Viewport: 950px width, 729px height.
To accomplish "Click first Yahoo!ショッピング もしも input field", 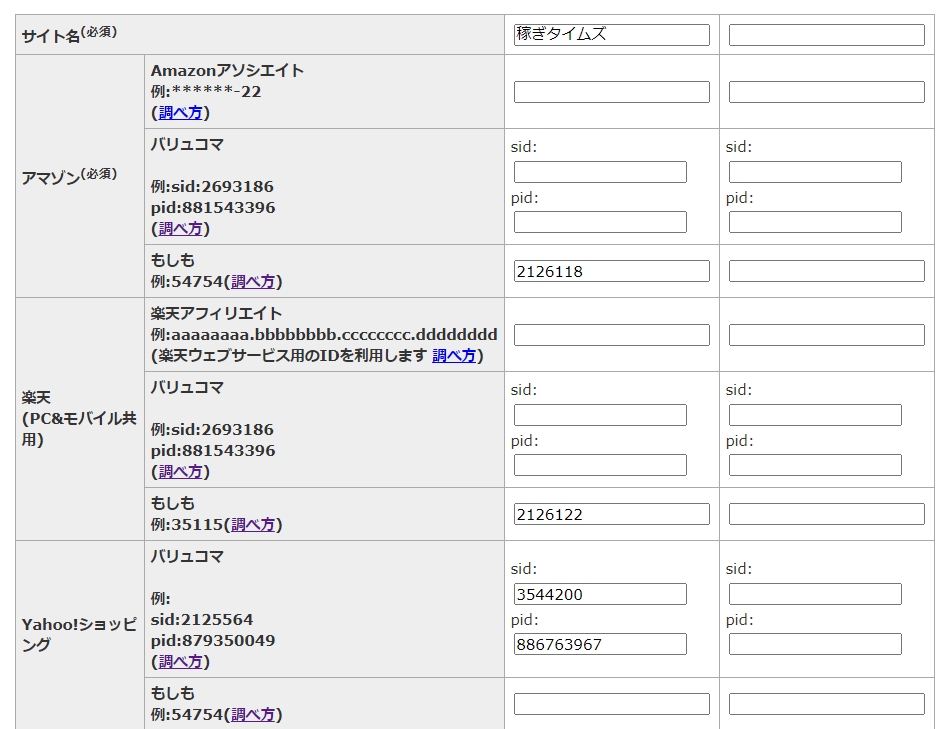I will [x=611, y=704].
